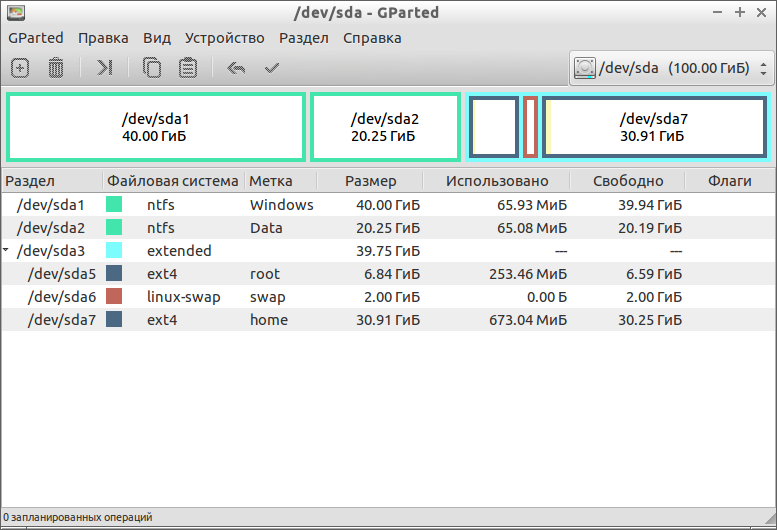Viewport: 777px width, 530px height.
Task: Click the 0.00 Б used cell
Action: [547, 297]
